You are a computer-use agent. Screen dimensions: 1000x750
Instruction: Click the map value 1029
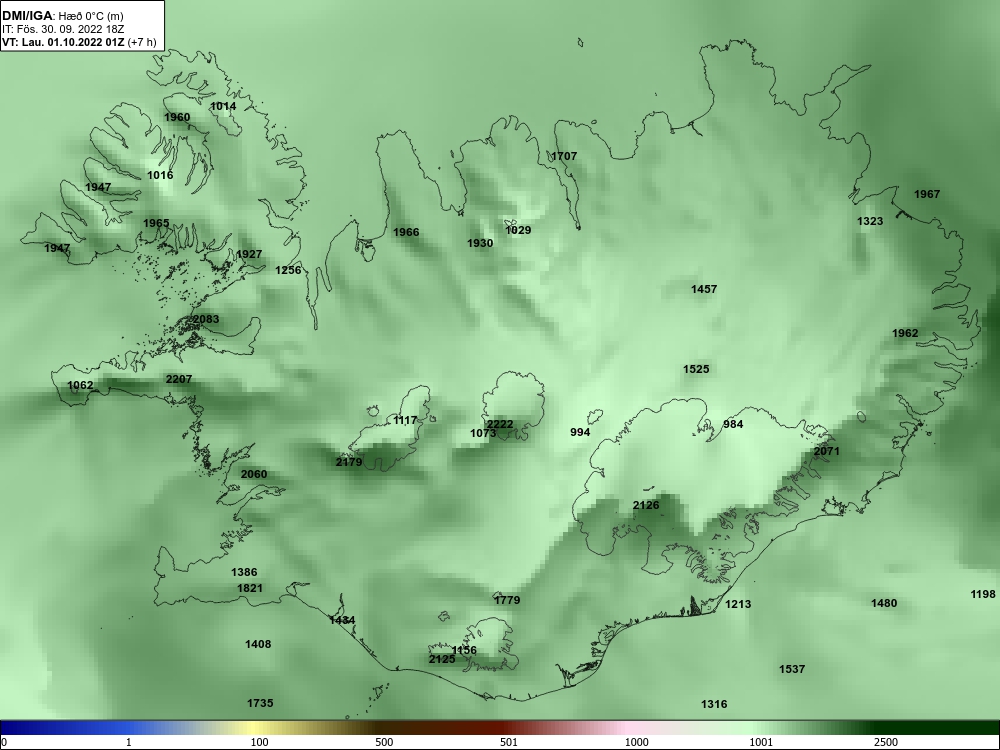point(518,230)
